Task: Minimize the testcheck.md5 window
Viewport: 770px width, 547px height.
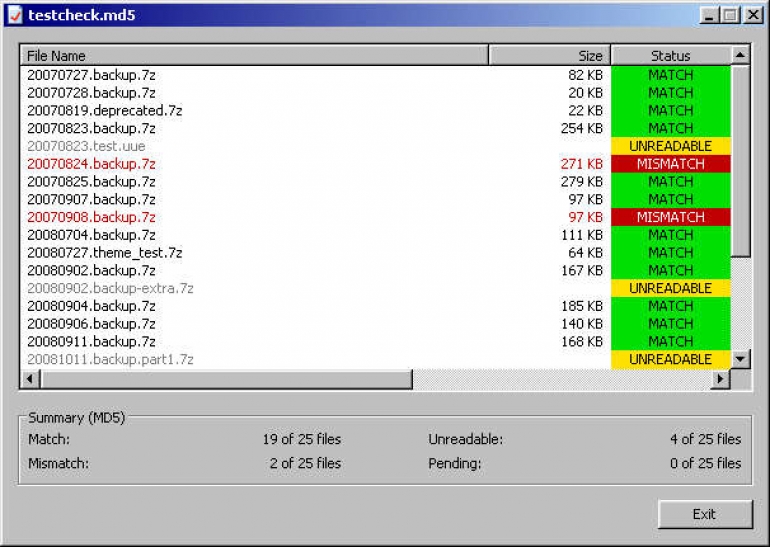Action: pyautogui.click(x=709, y=15)
